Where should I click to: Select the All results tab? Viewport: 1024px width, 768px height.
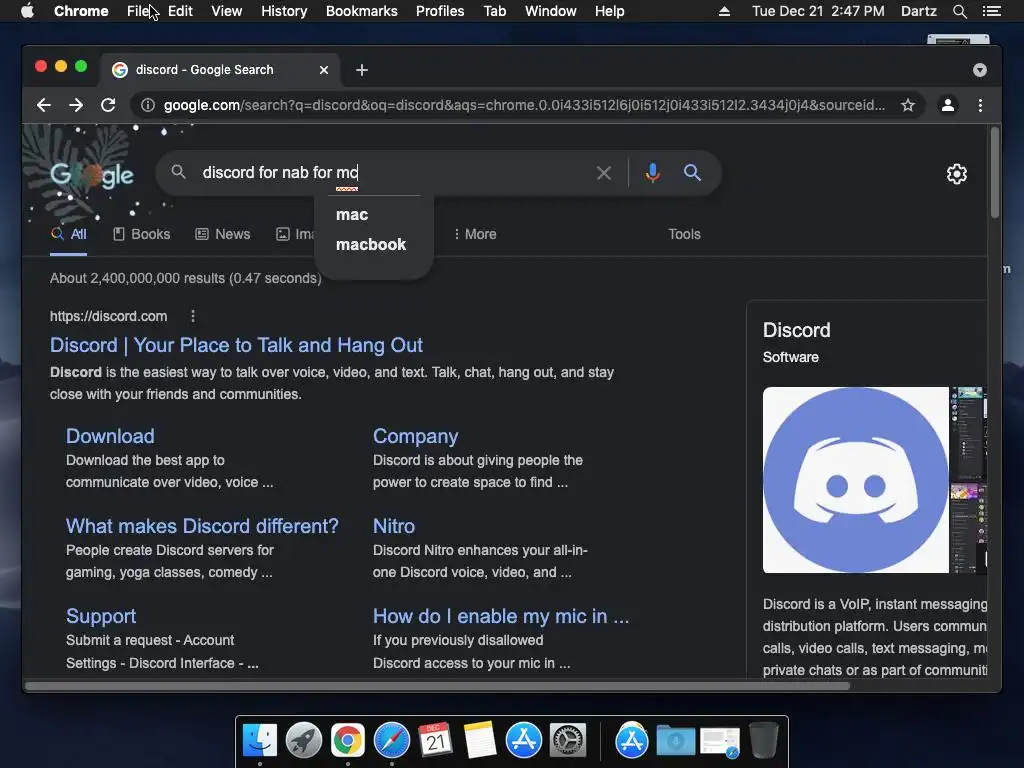(x=69, y=234)
